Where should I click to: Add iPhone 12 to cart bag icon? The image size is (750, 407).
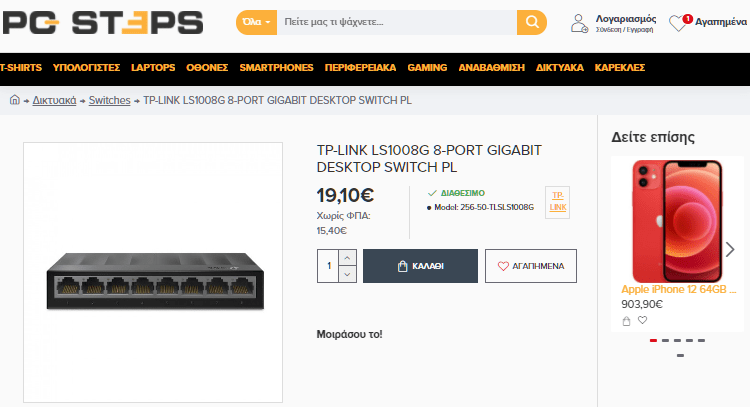626,321
